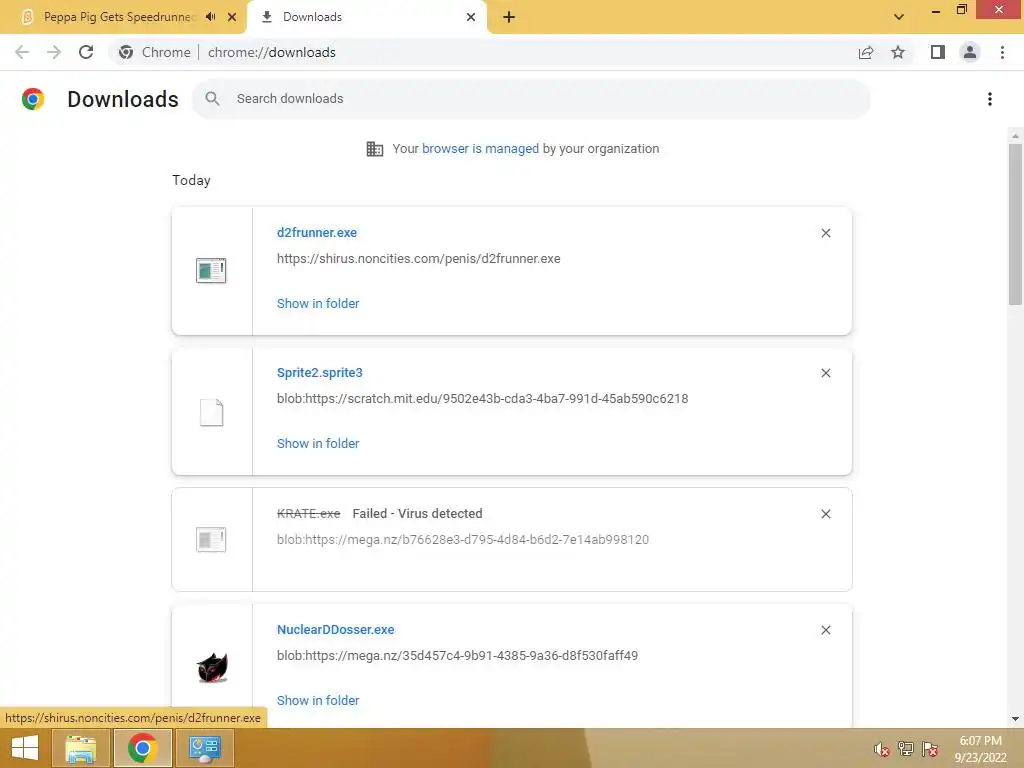Click the mega.nz 35d457c4 blob URL

(x=457, y=655)
